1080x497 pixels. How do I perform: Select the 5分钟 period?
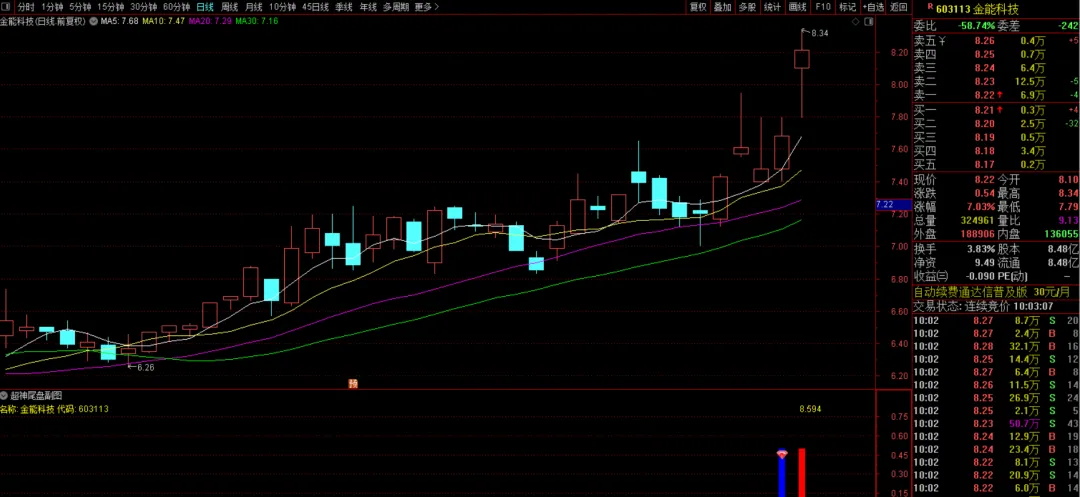point(80,7)
